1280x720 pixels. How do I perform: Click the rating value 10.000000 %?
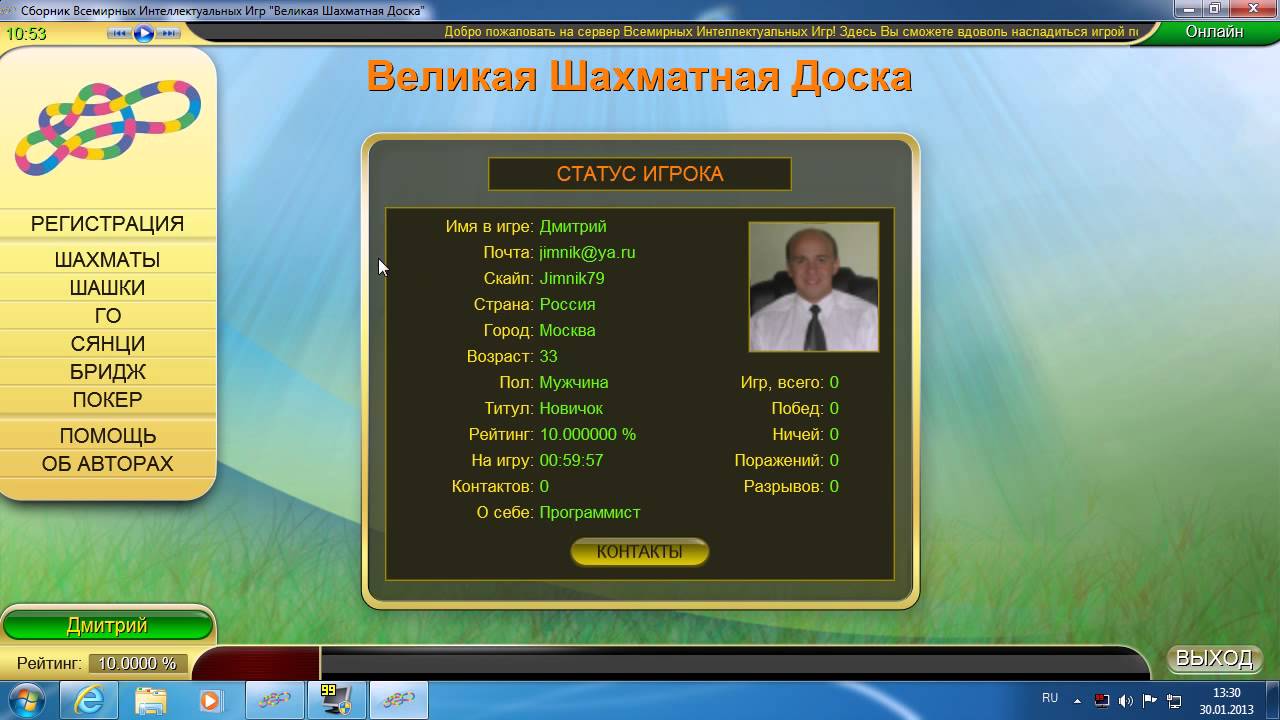pos(588,434)
